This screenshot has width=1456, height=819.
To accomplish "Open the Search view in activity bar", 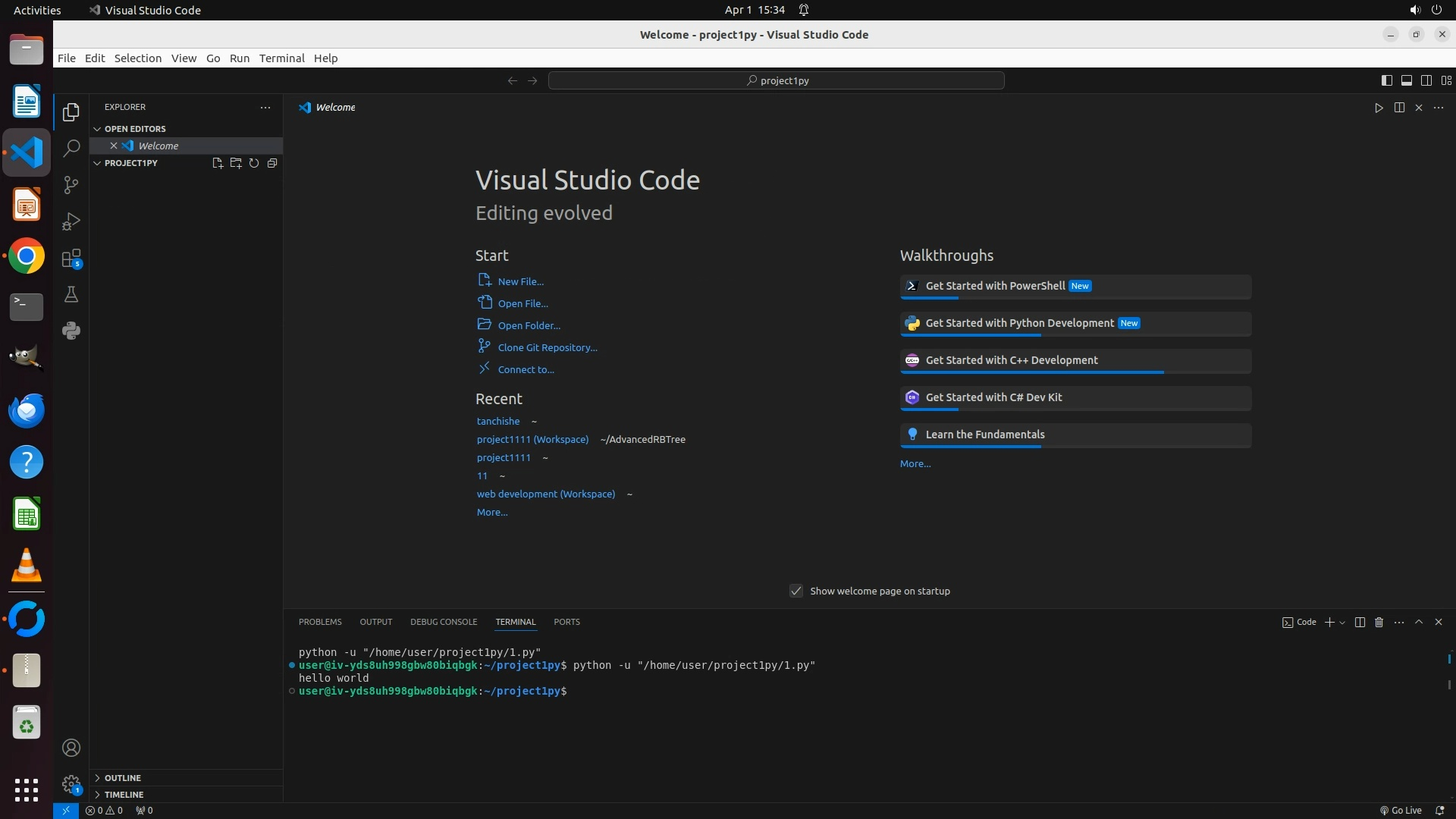I will tap(71, 149).
